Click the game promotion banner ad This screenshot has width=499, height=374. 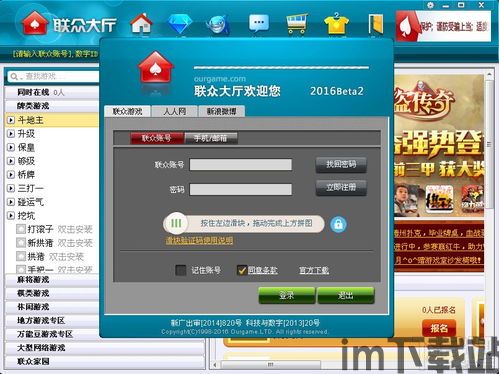tap(439, 145)
